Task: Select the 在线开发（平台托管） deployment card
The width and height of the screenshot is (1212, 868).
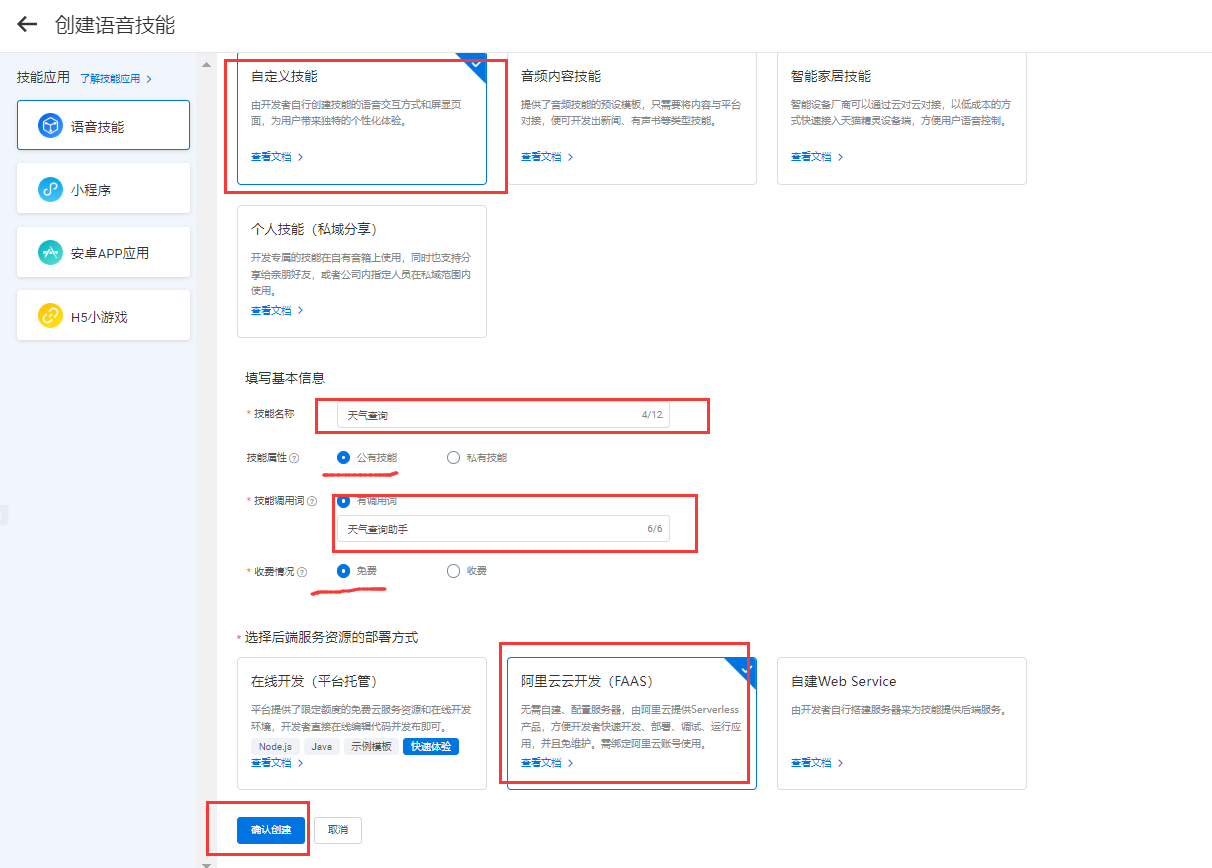Action: pos(362,723)
